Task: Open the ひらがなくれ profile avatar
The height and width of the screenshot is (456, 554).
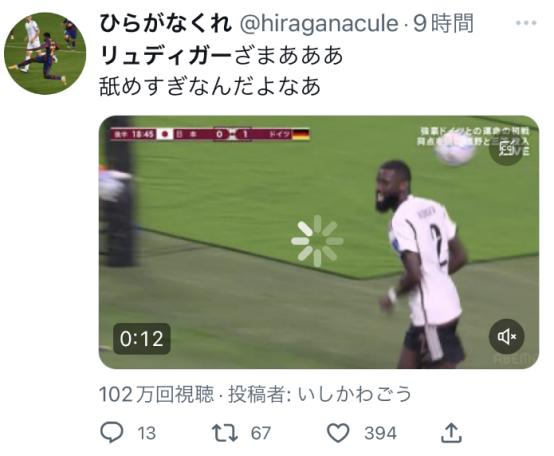Action: (45, 53)
